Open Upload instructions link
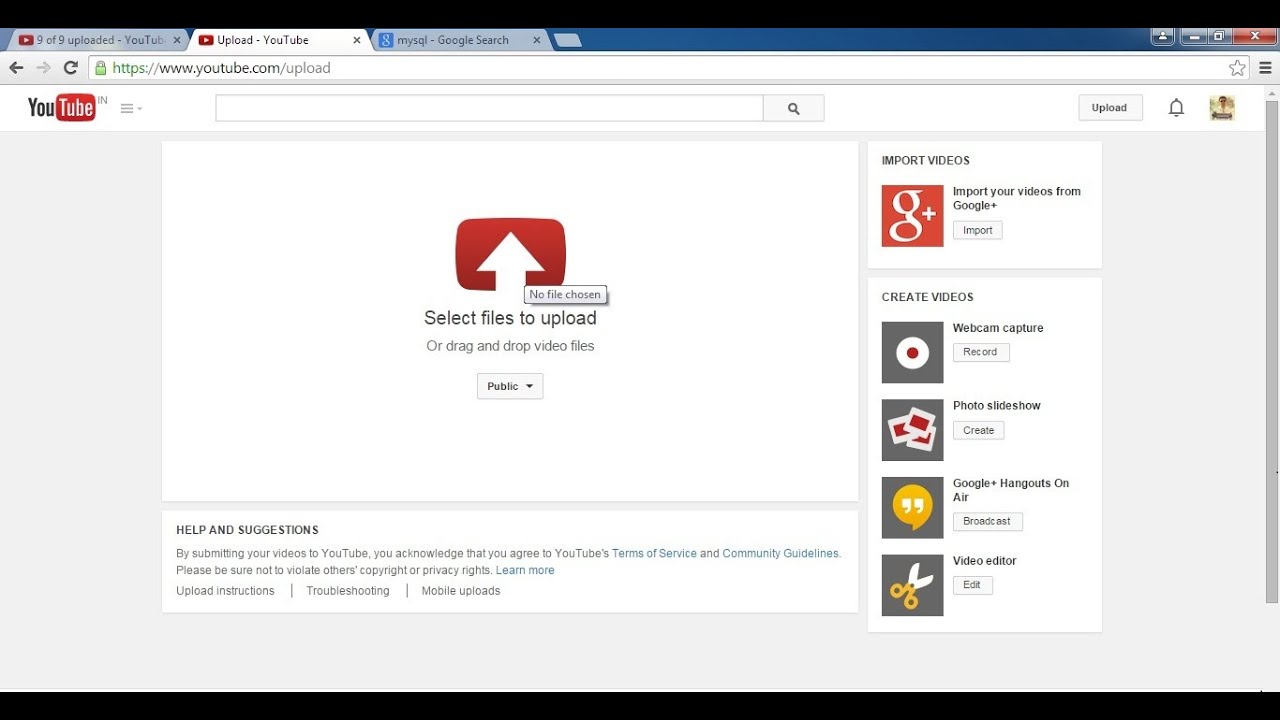Viewport: 1280px width, 720px height. (225, 591)
